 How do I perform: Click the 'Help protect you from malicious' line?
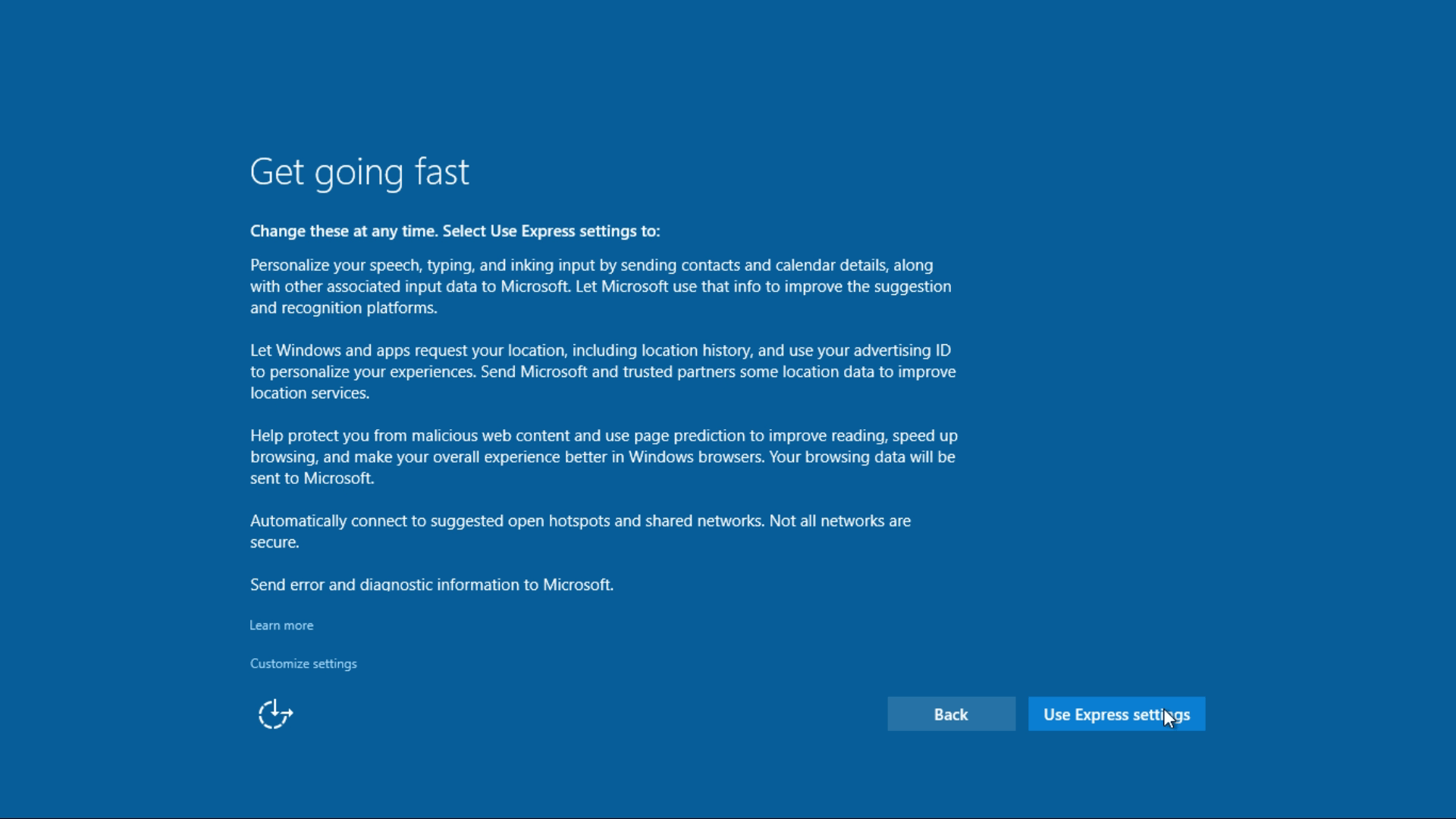(604, 436)
